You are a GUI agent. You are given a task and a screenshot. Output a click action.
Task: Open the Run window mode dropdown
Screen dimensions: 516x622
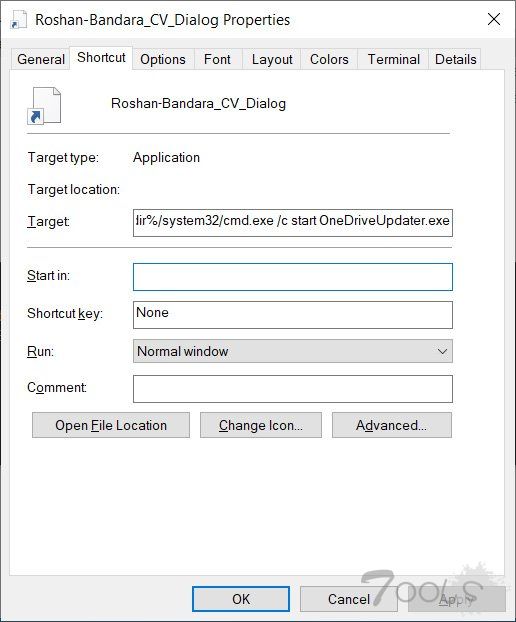click(293, 351)
